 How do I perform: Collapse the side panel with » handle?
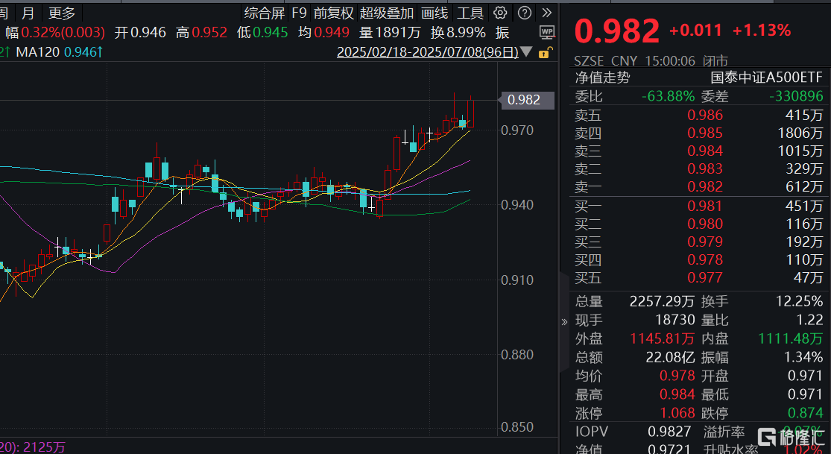tap(564, 321)
